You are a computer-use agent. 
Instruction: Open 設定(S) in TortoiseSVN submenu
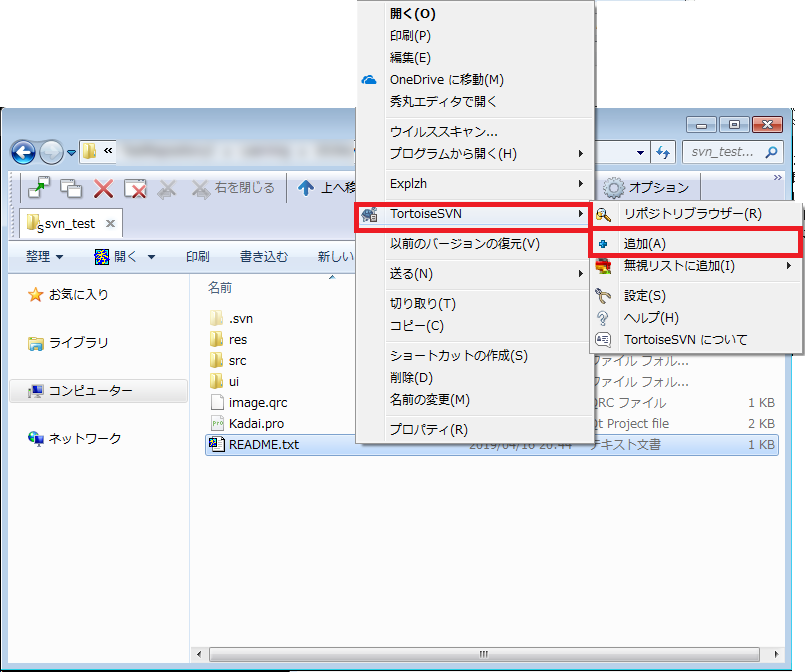tap(696, 296)
